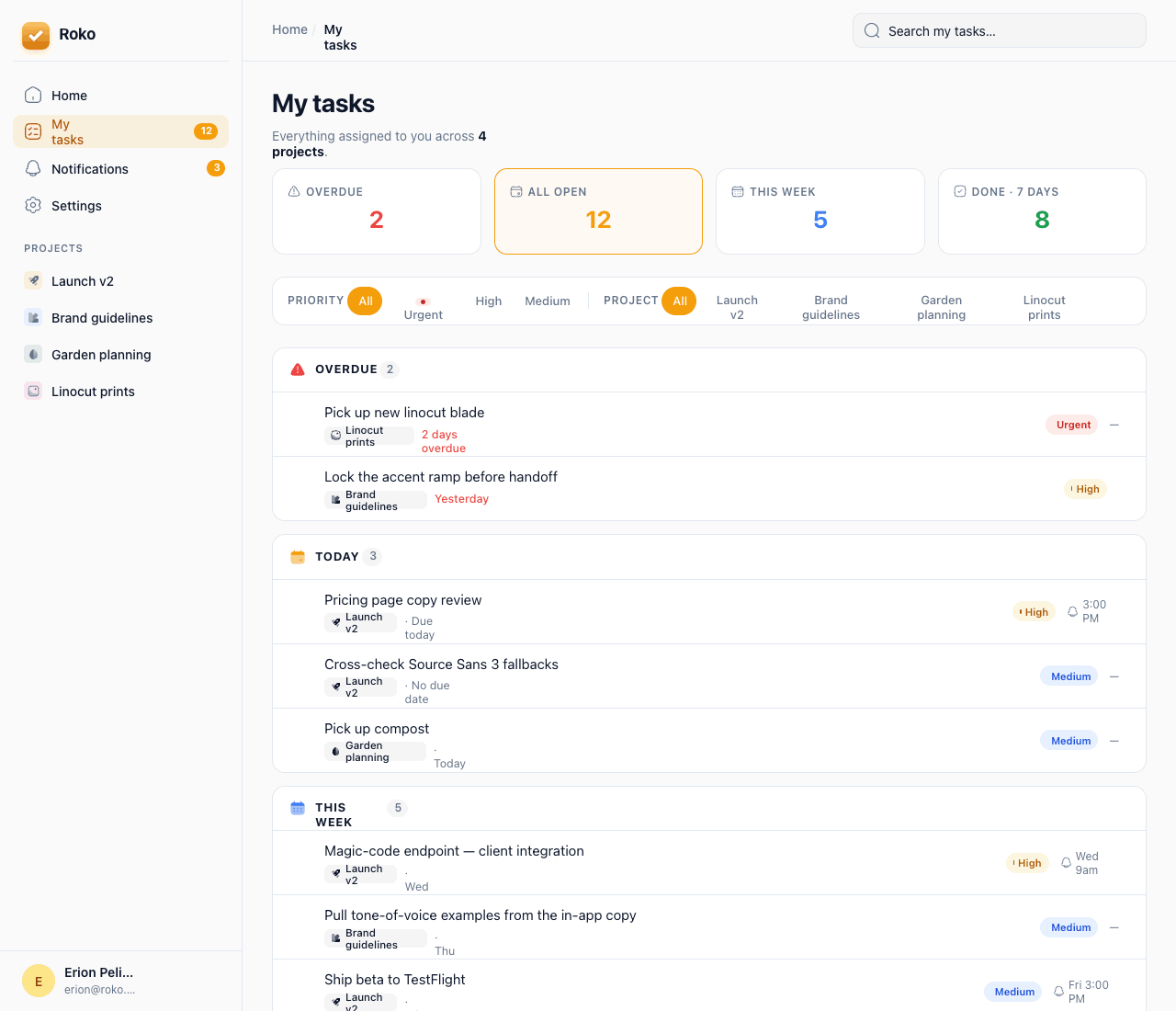This screenshot has width=1176, height=1011.
Task: Focus the Search my tasks field
Action: (1000, 30)
